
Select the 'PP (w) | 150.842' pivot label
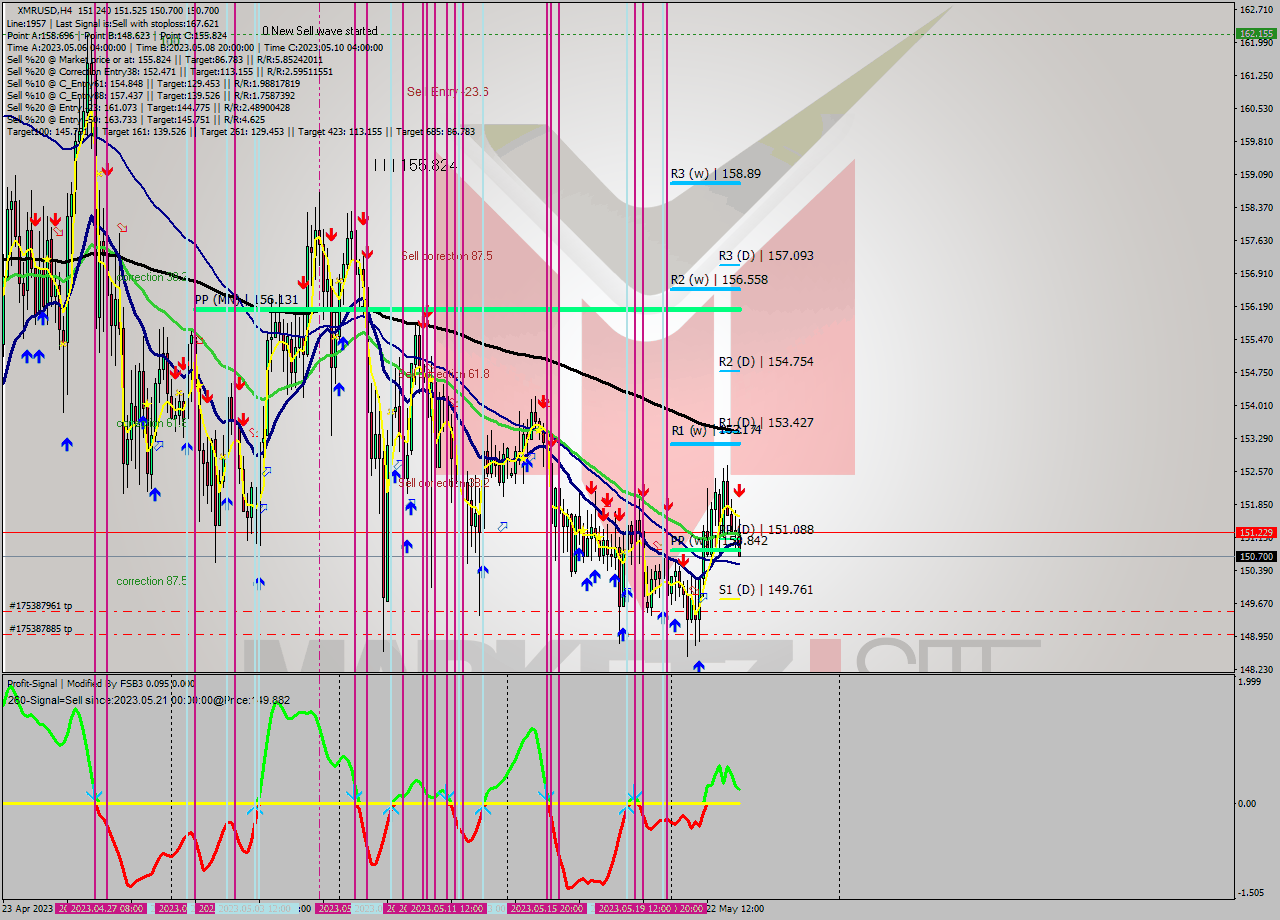tap(719, 540)
